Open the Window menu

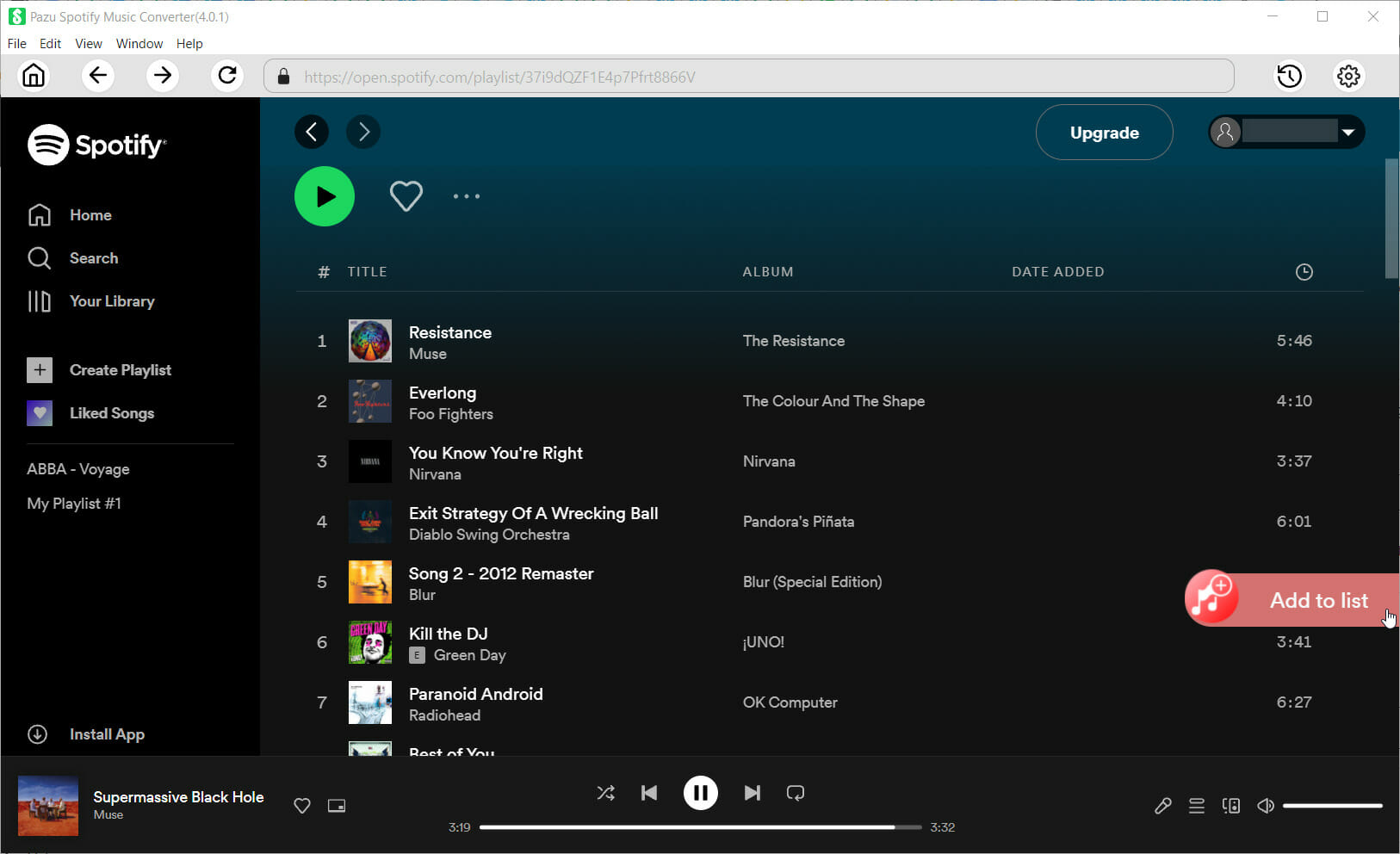click(139, 43)
